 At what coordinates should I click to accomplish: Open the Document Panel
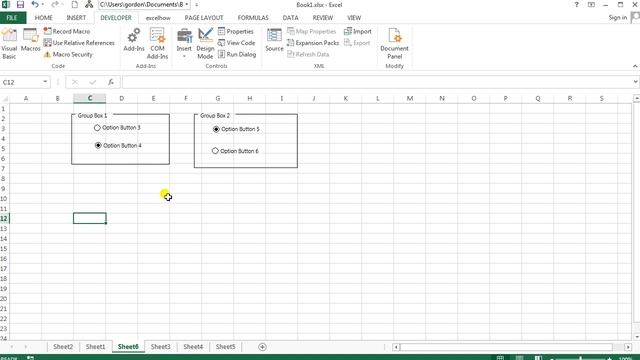pos(394,44)
